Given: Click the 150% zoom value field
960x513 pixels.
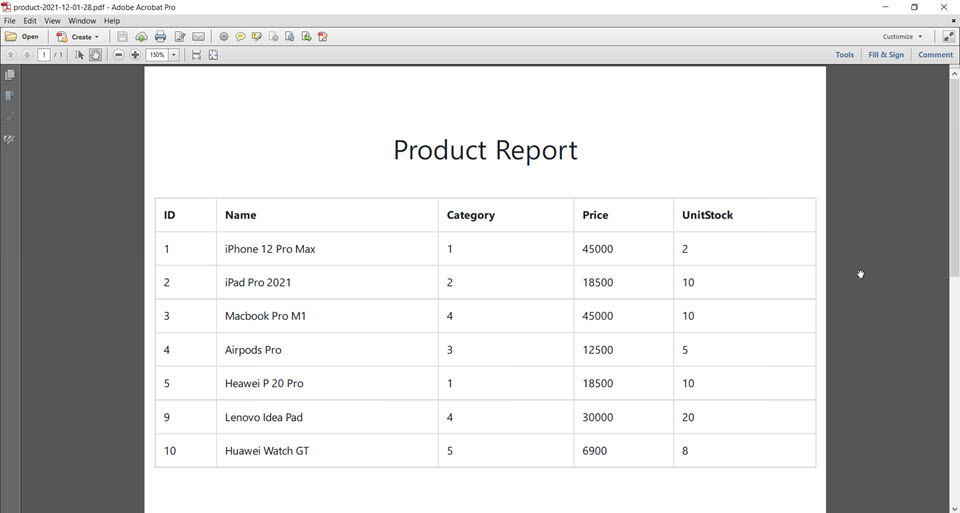Looking at the screenshot, I should pyautogui.click(x=157, y=55).
